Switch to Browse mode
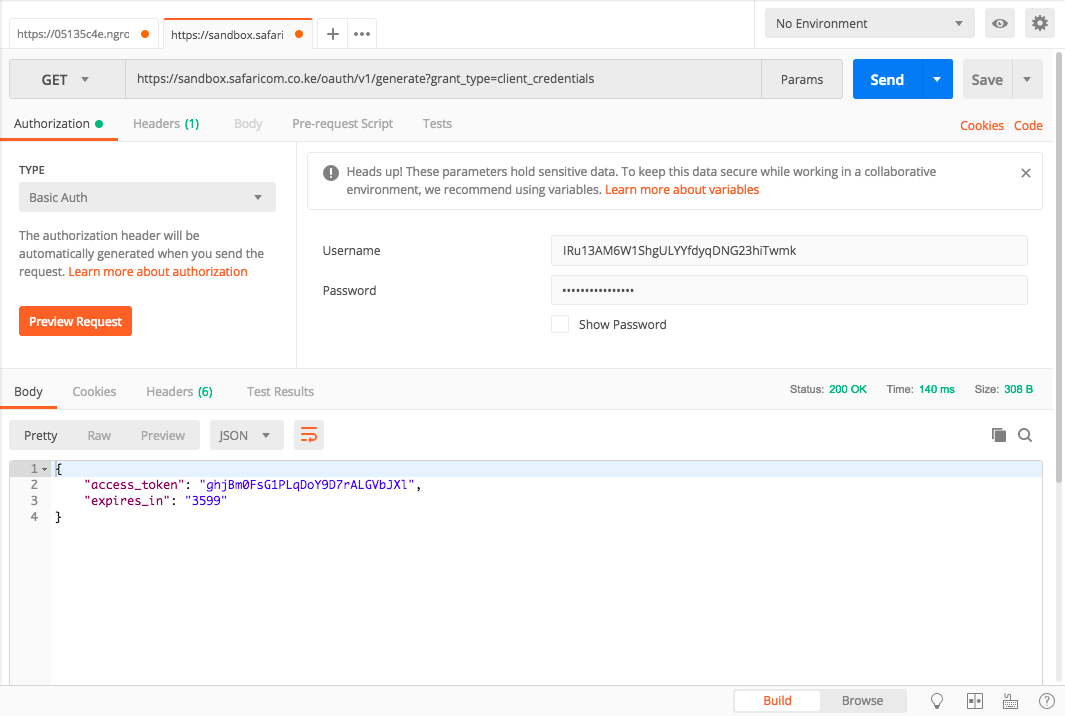 point(862,700)
